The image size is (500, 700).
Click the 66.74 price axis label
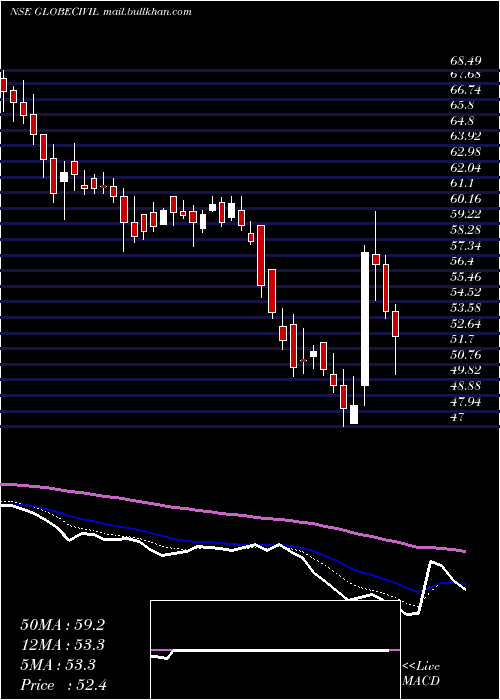coord(465,90)
